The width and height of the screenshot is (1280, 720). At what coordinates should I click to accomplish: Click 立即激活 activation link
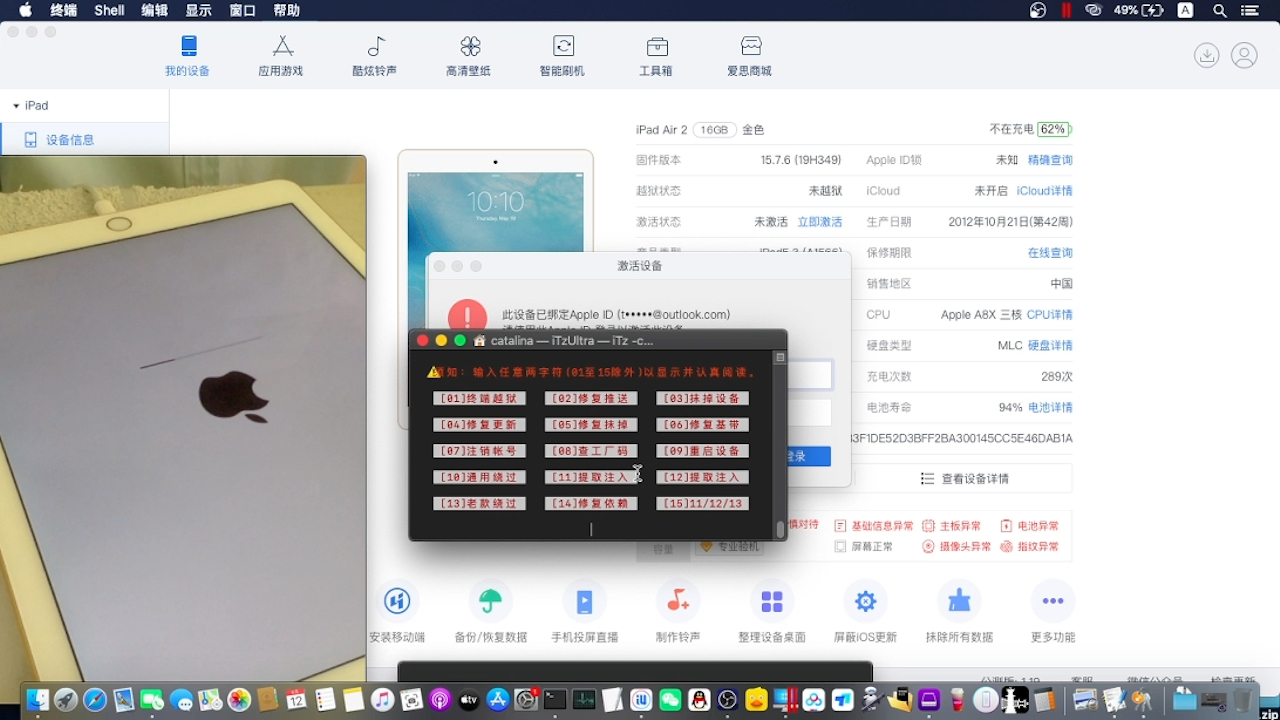[x=820, y=222]
